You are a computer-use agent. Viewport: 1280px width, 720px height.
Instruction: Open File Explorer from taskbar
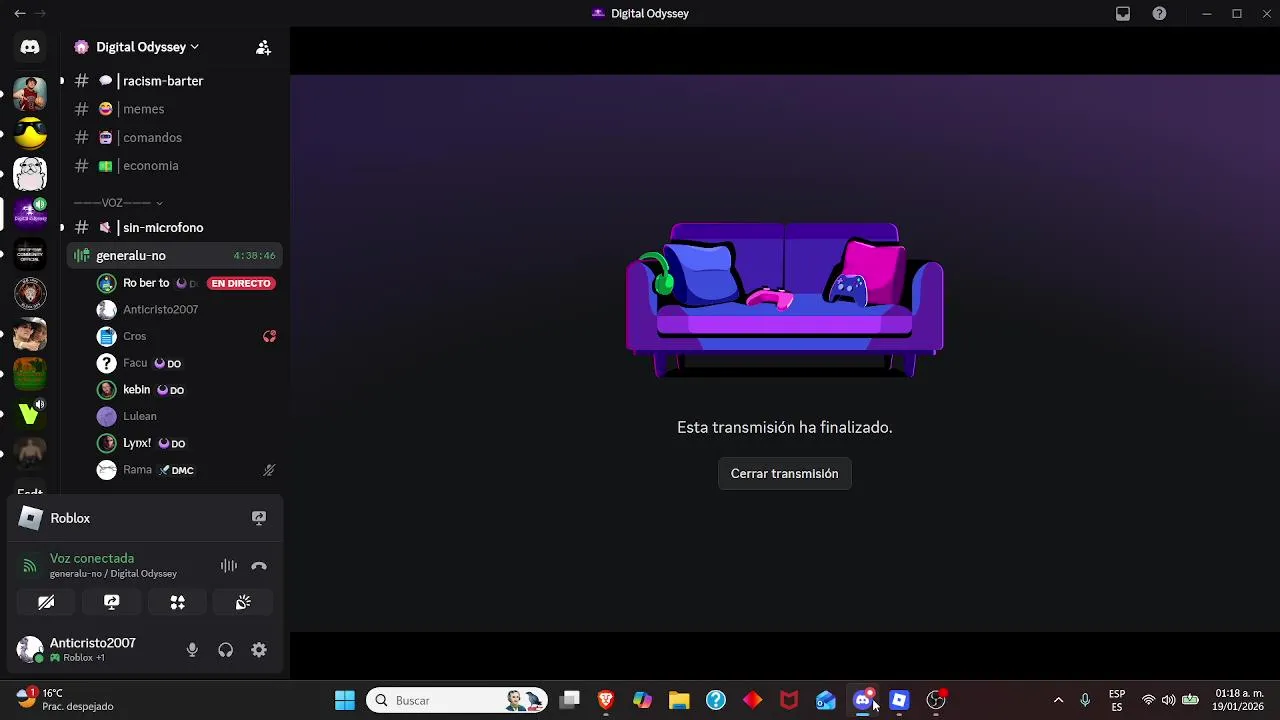coord(679,701)
